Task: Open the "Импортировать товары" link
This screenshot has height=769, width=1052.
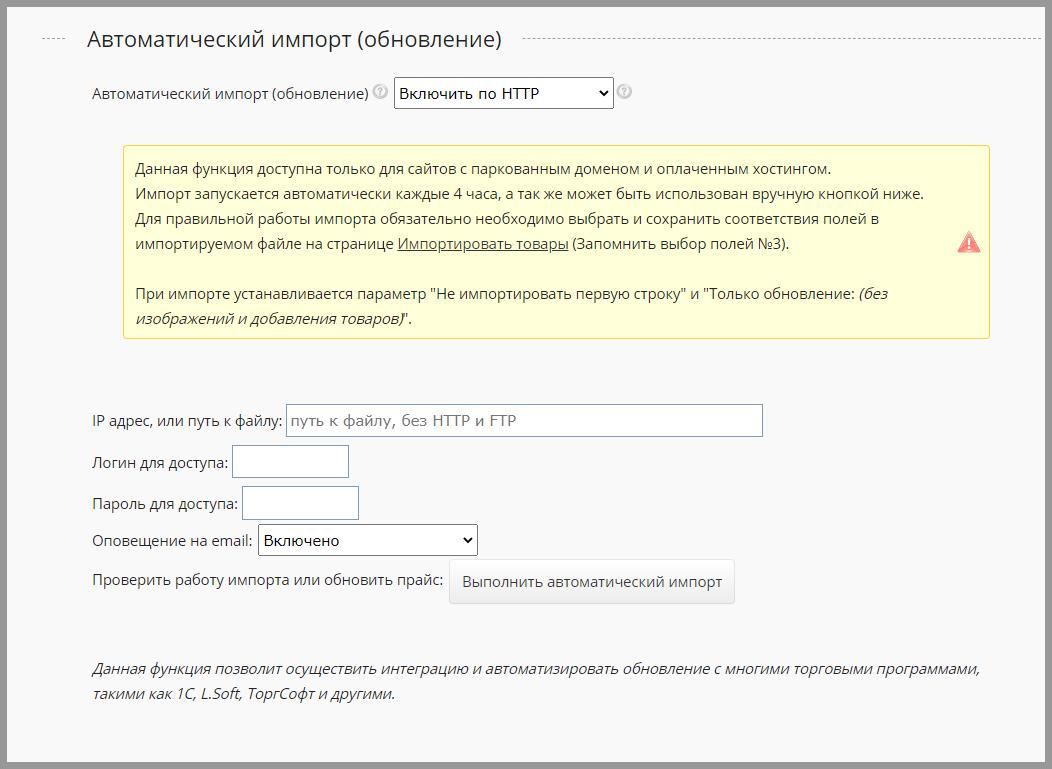Action: tap(482, 244)
